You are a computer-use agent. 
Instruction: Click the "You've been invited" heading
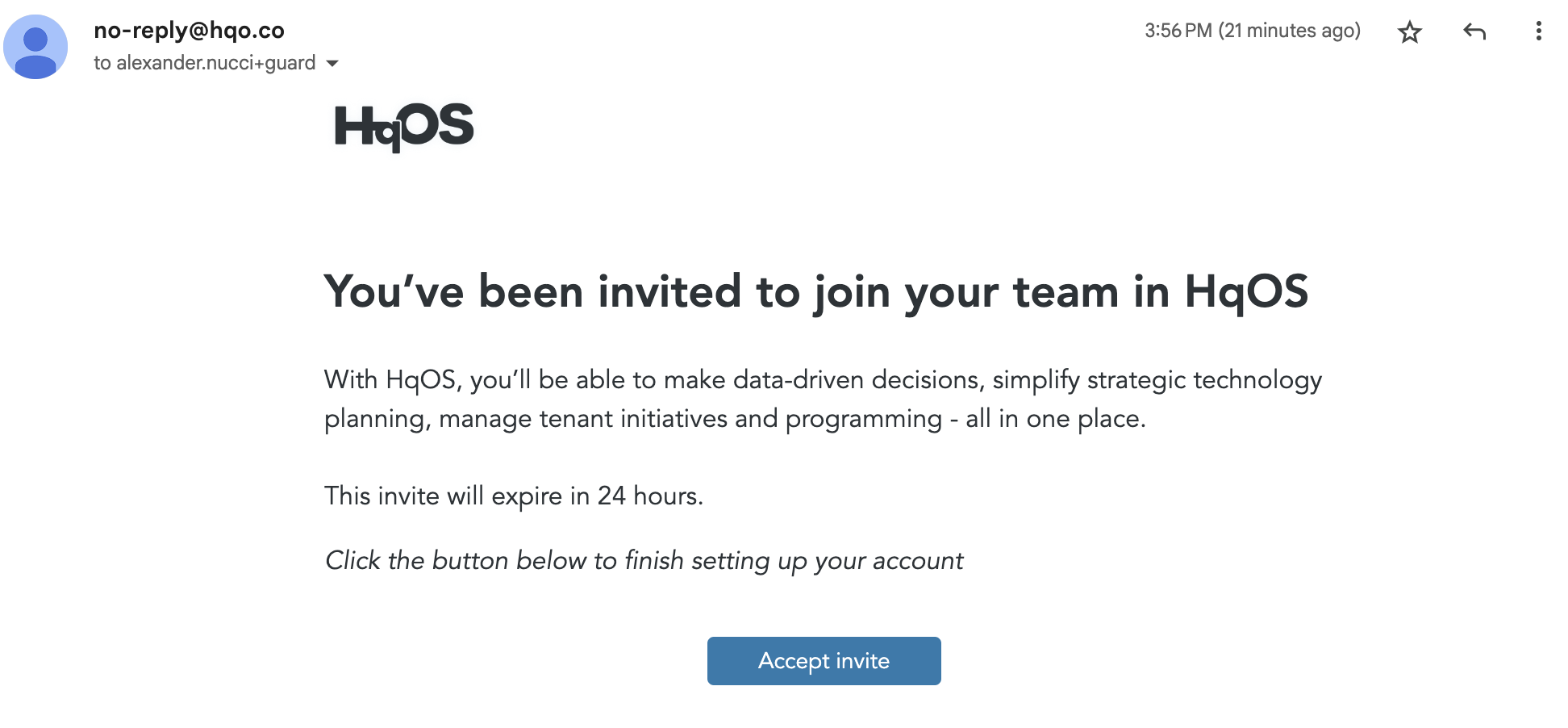click(x=815, y=291)
